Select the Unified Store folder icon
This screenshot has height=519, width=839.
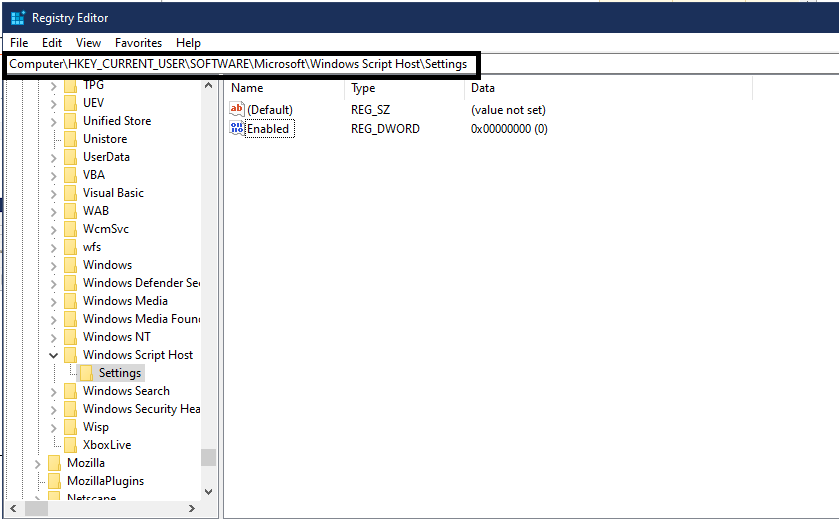coord(70,121)
